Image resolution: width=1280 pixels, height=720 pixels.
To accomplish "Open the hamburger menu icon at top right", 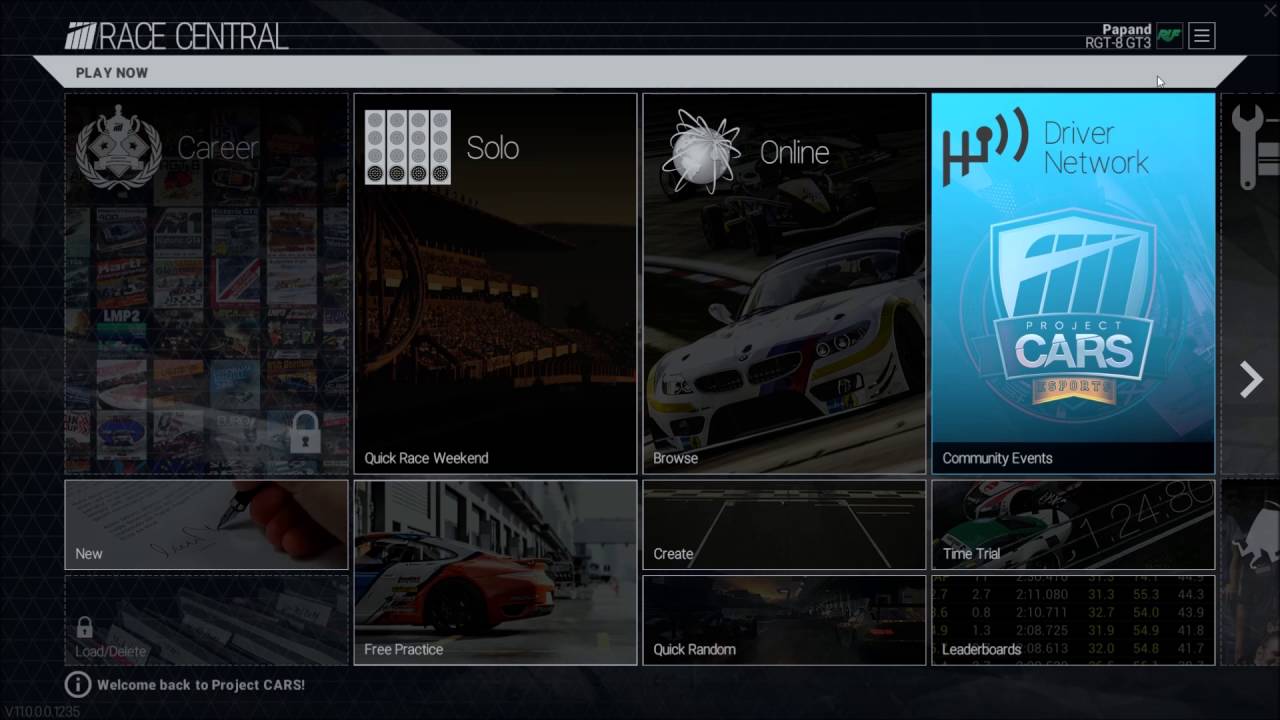I will click(x=1202, y=36).
